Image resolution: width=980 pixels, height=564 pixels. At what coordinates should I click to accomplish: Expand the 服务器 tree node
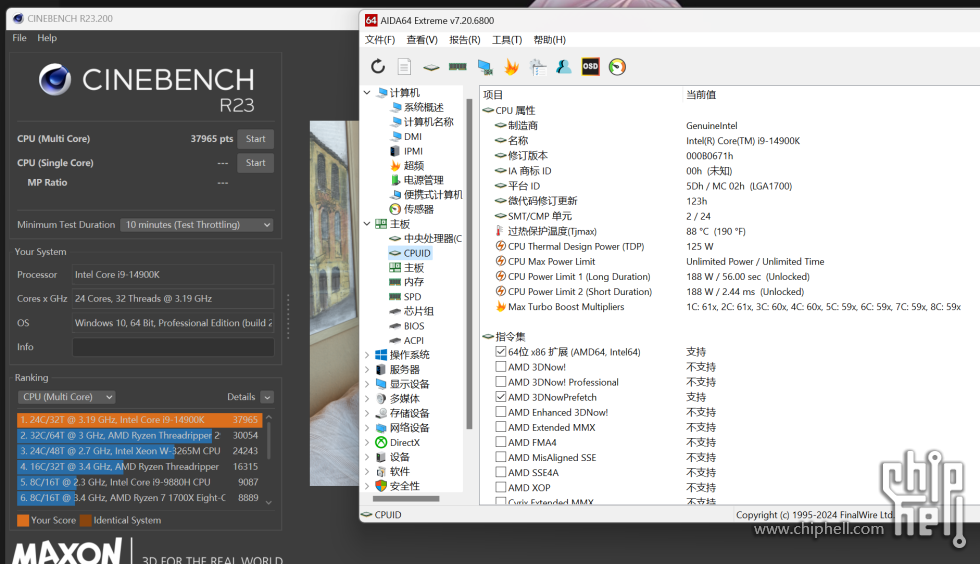click(368, 370)
